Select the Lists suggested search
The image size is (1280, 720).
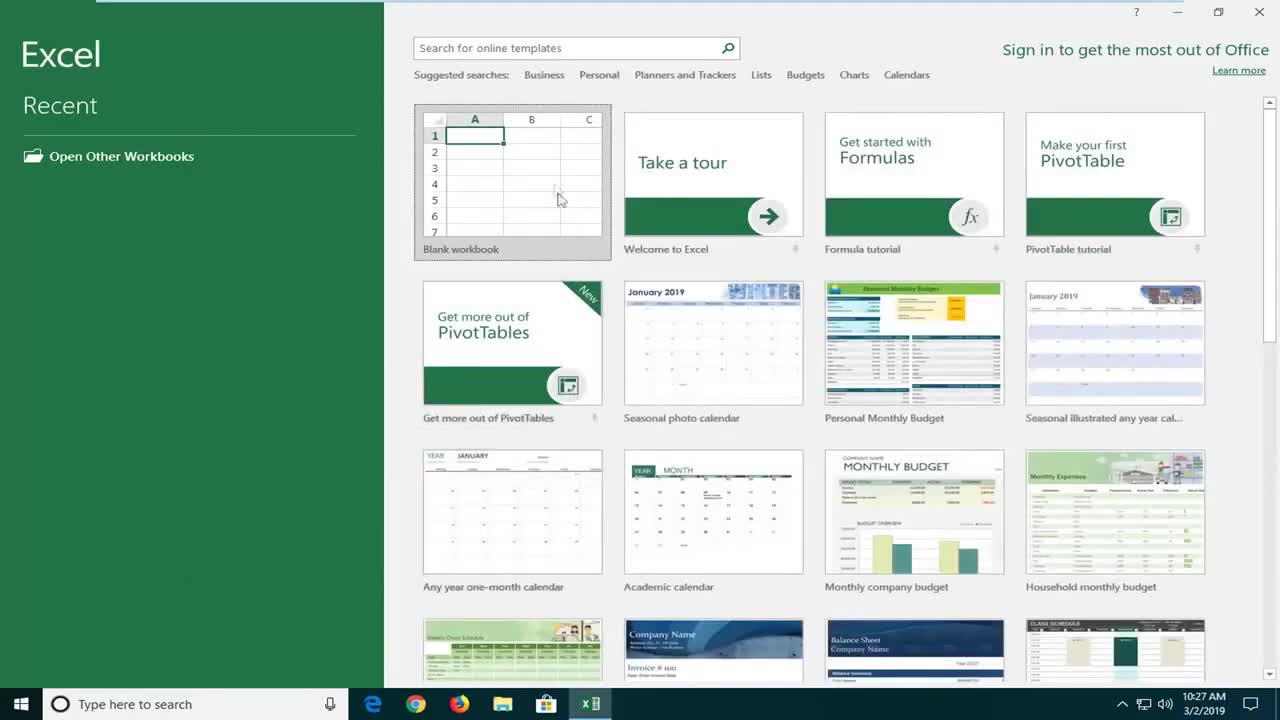(761, 75)
